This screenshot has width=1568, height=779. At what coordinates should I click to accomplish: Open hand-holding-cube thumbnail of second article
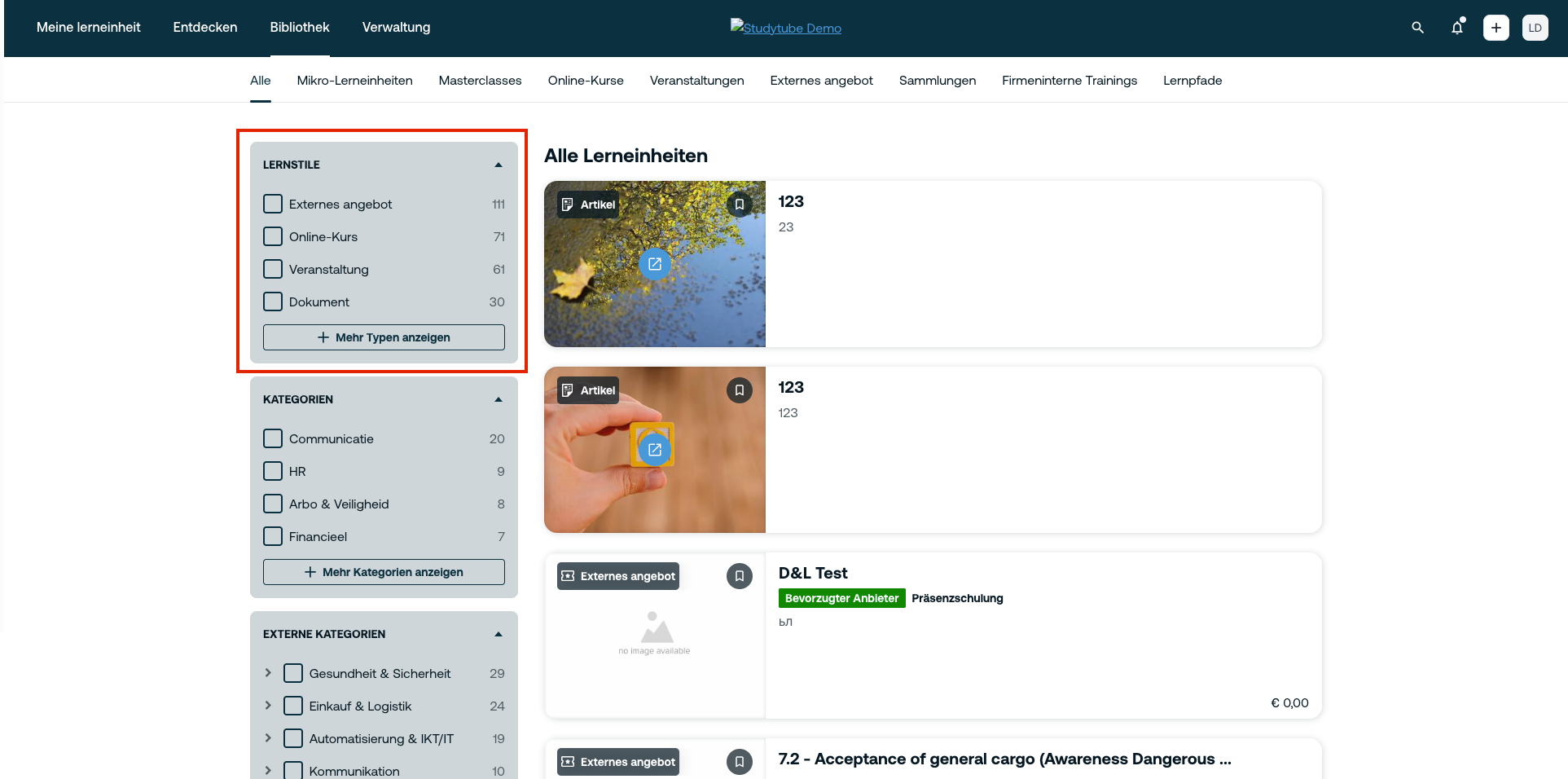pyautogui.click(x=655, y=450)
